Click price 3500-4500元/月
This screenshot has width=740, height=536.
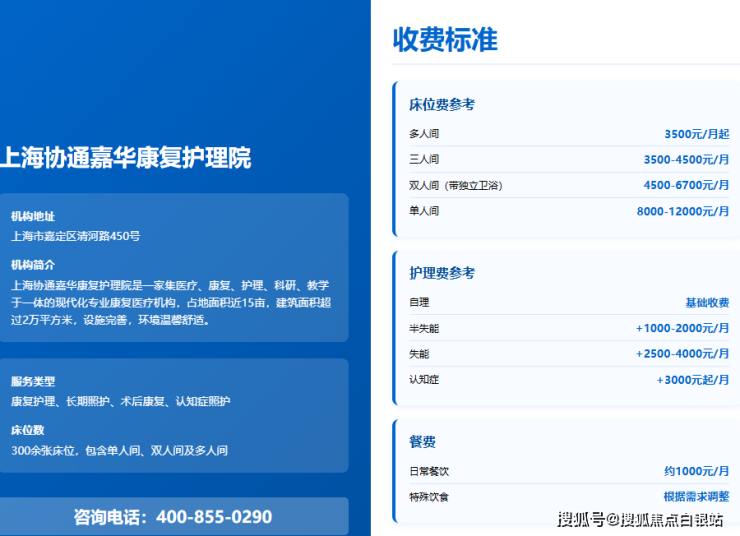686,159
